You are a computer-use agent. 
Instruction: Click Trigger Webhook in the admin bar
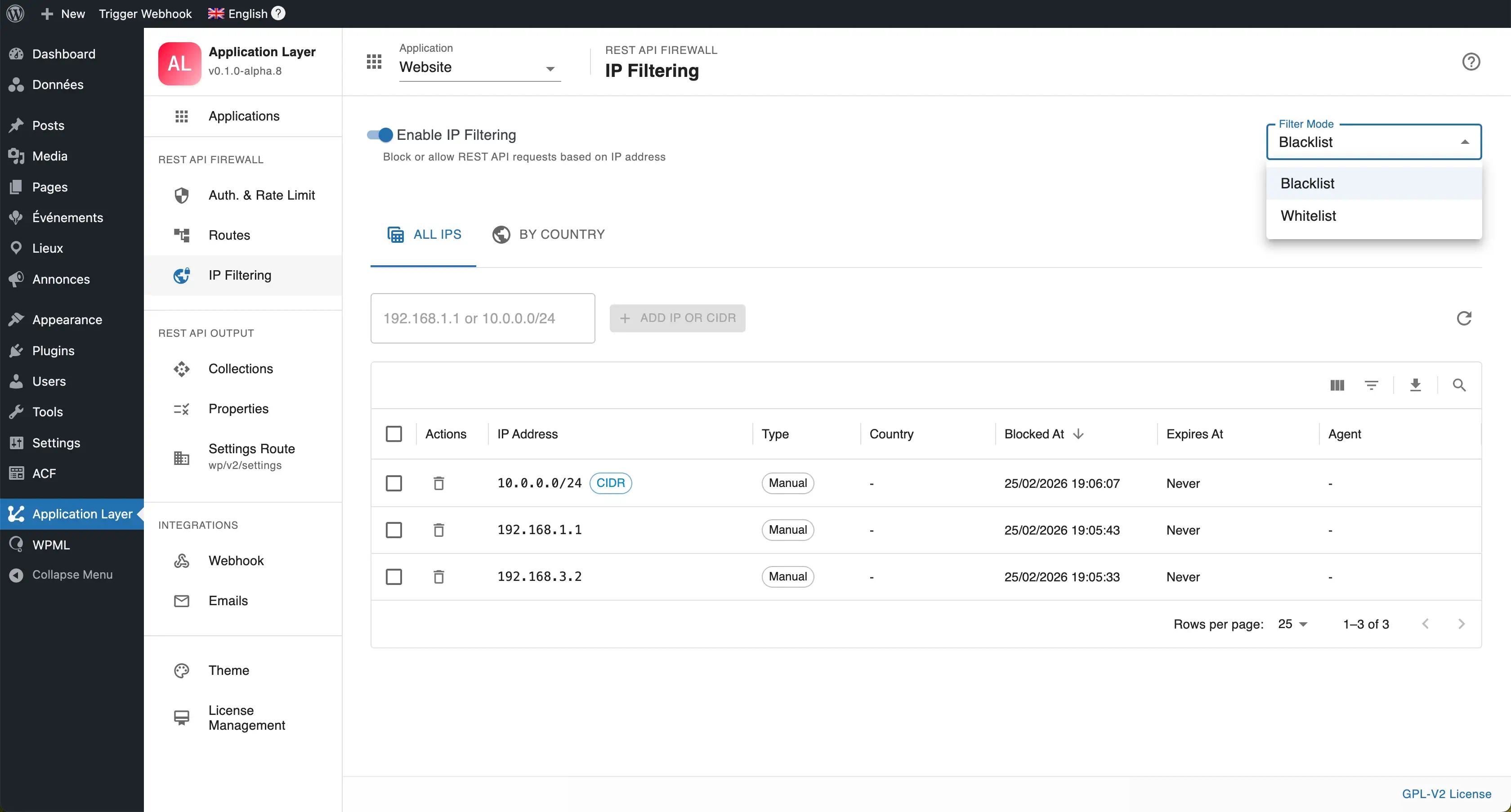pos(145,13)
